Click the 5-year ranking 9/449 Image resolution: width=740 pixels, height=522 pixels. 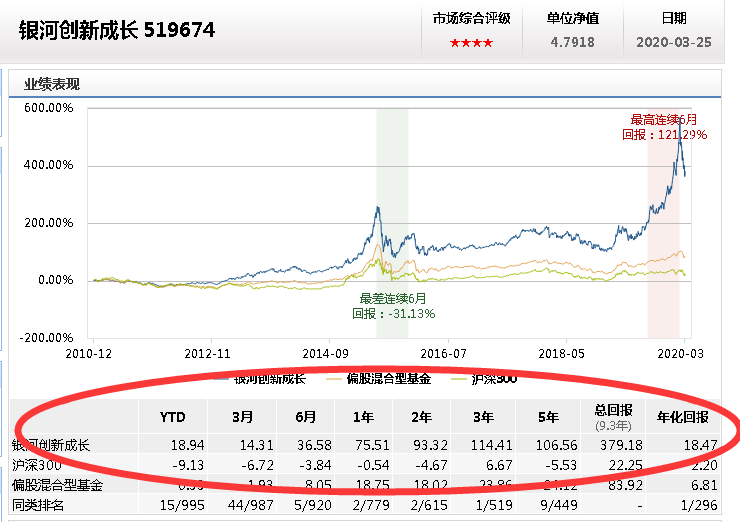pyautogui.click(x=559, y=505)
